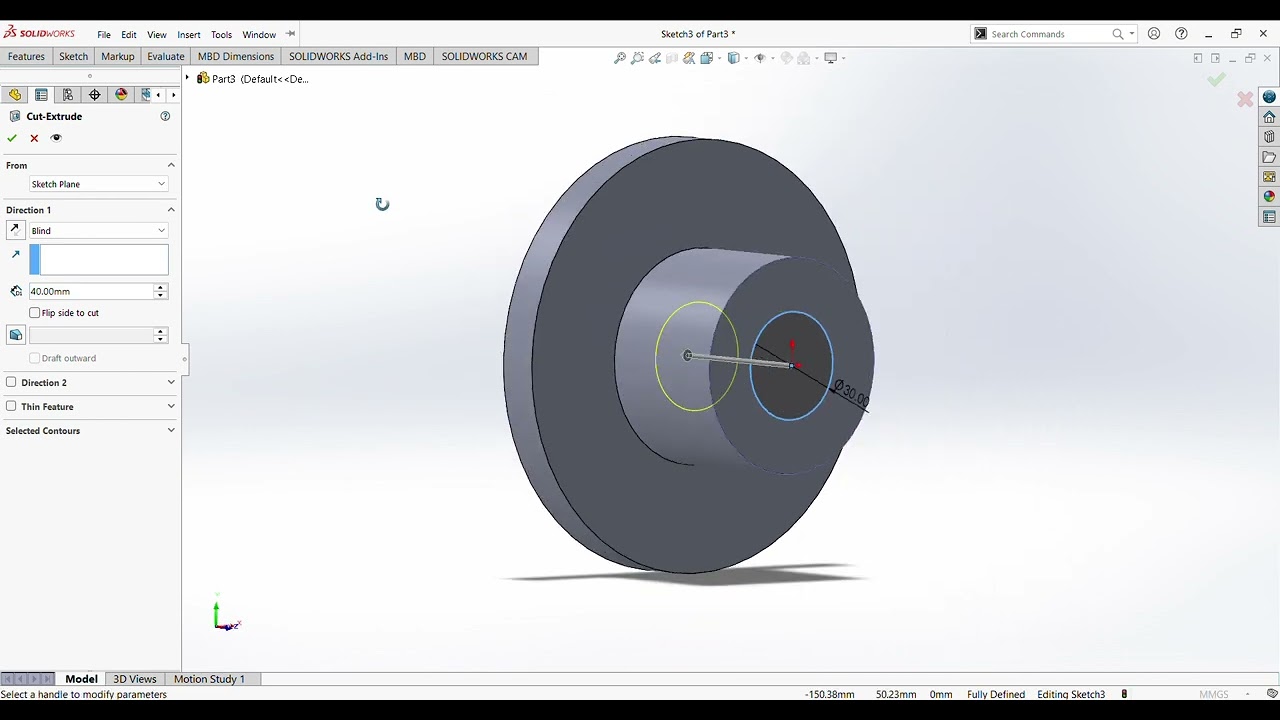Switch to the 3D Views bottom tab
This screenshot has width=1280, height=720.
[135, 679]
